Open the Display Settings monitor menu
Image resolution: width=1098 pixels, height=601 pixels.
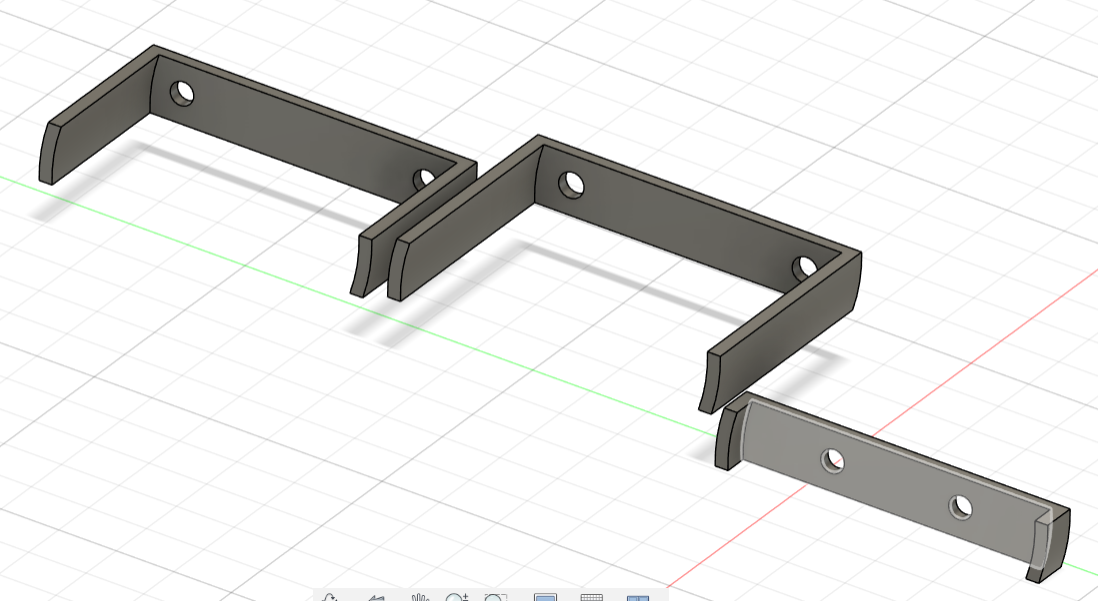(x=545, y=597)
